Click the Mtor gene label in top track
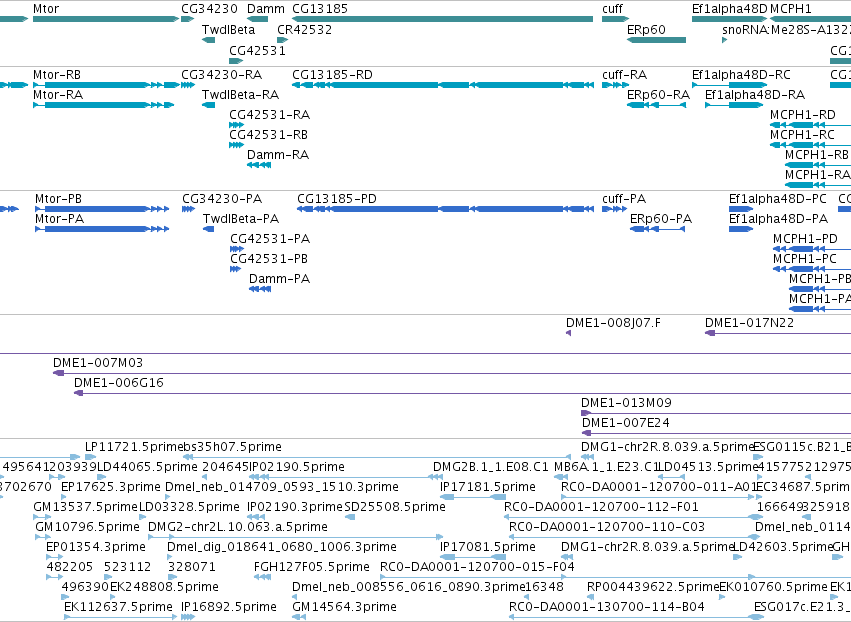This screenshot has height=622, width=851. pos(46,9)
